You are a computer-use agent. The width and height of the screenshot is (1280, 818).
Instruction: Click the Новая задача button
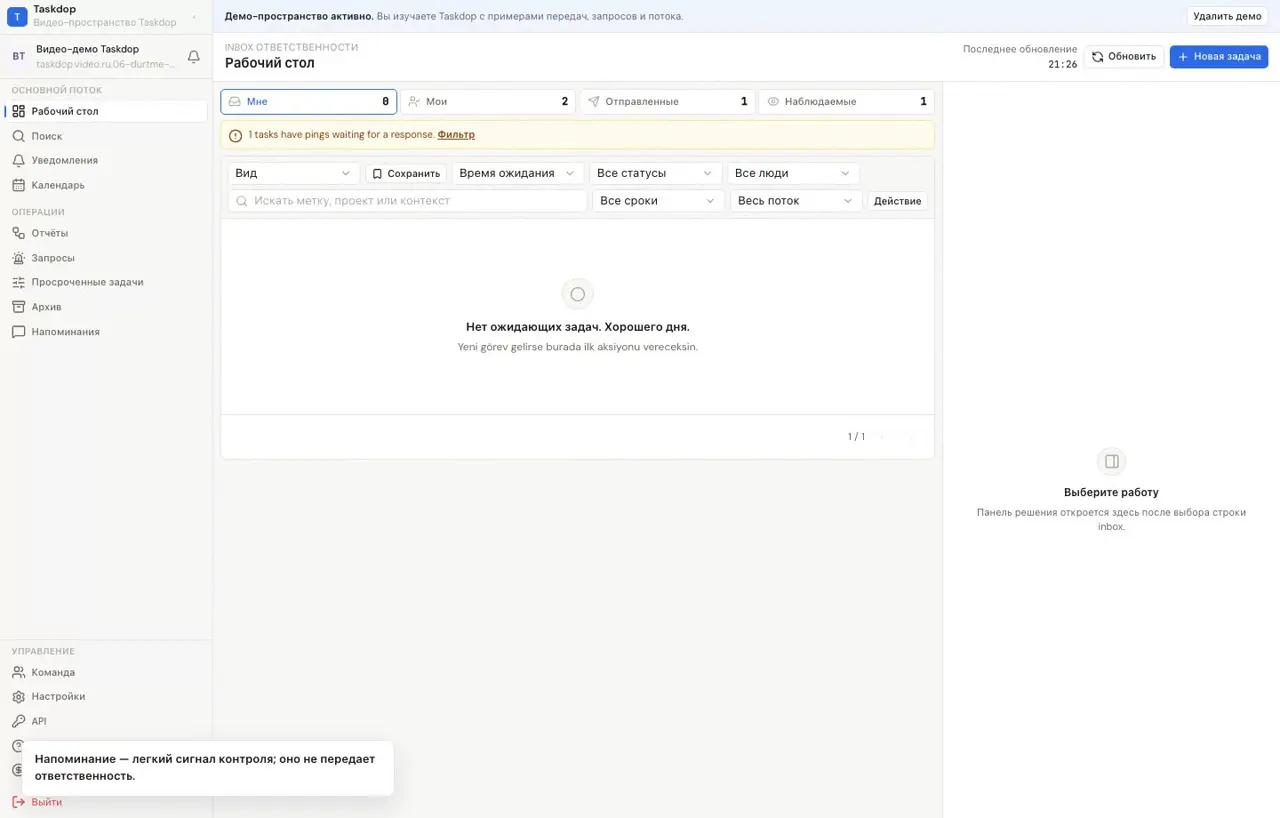(1219, 57)
